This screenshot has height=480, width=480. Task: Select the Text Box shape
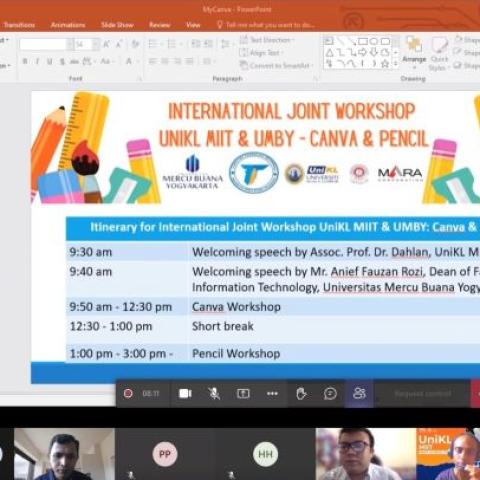click(x=329, y=41)
